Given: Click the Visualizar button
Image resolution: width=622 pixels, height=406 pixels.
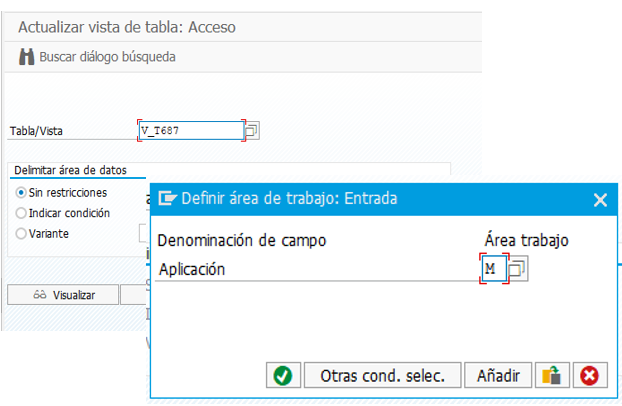Looking at the screenshot, I should 62,295.
